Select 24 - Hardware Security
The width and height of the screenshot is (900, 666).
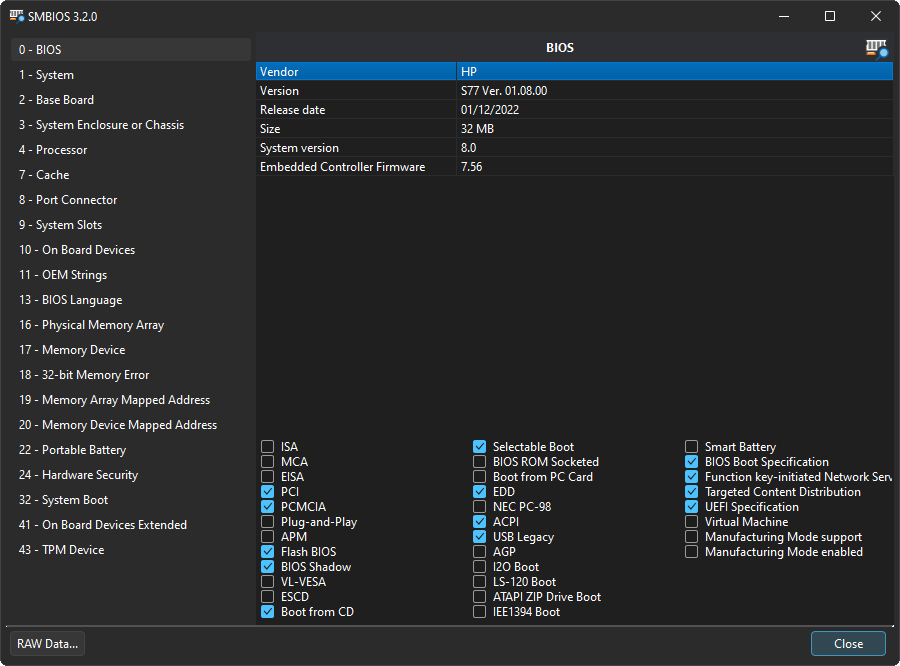(131, 475)
